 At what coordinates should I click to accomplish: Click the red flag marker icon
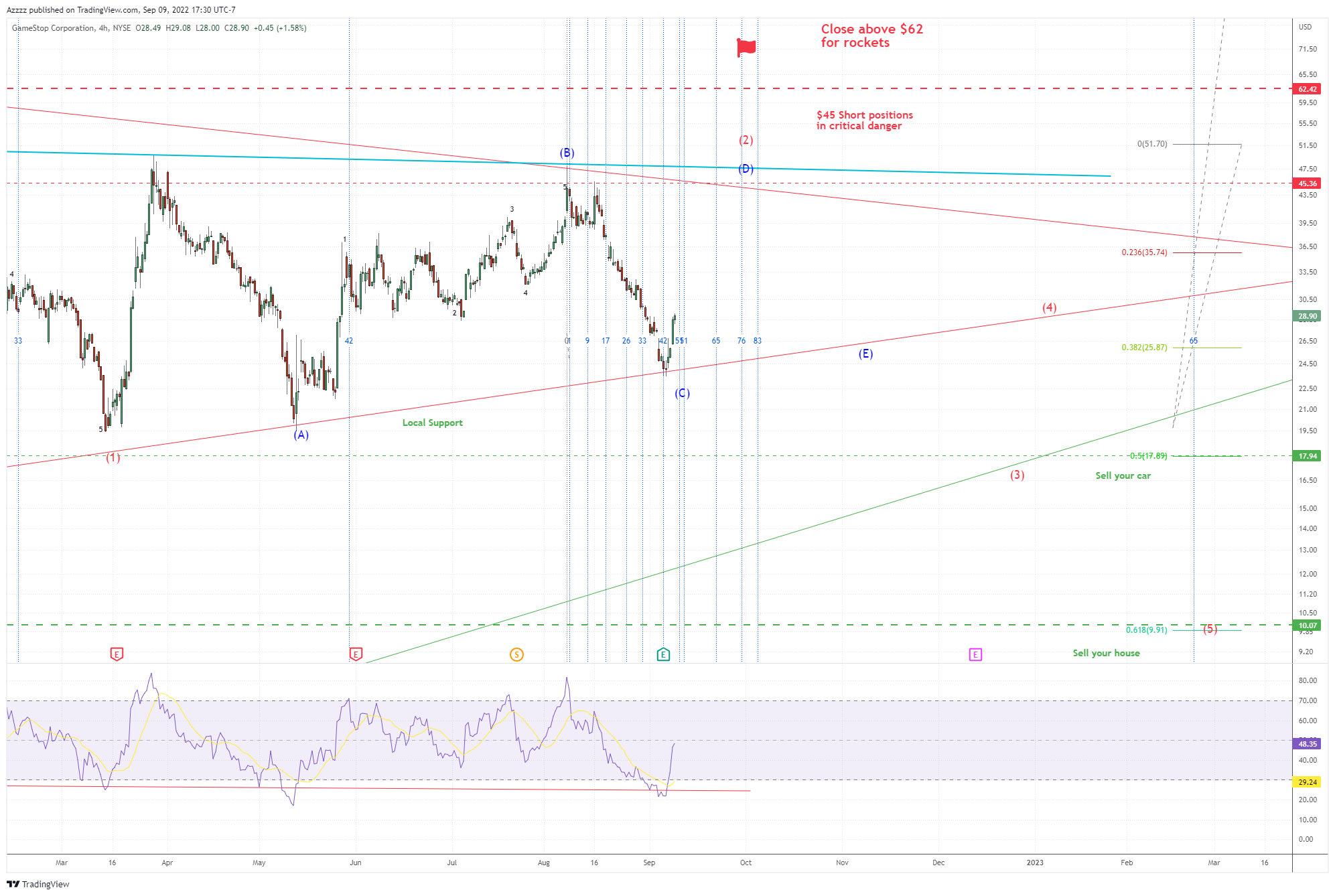(746, 48)
